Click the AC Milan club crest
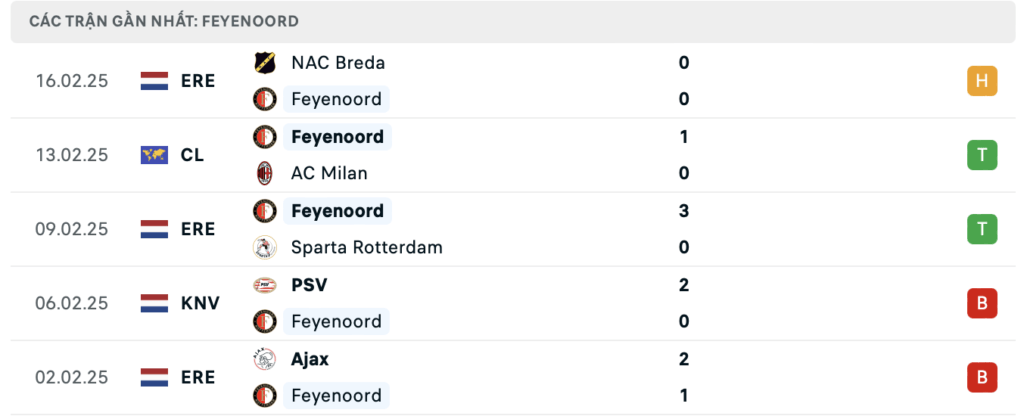The width and height of the screenshot is (1024, 416). pos(265,173)
